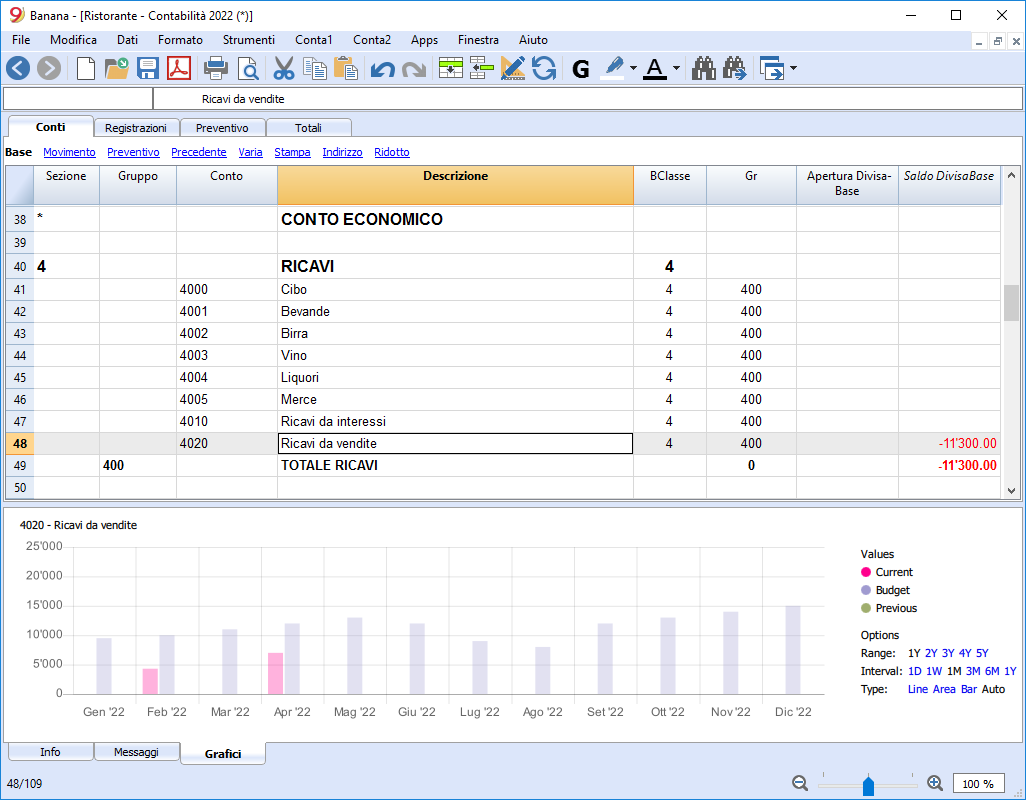Open the highlight color dropdown arrow
The width and height of the screenshot is (1026, 801).
click(x=633, y=68)
